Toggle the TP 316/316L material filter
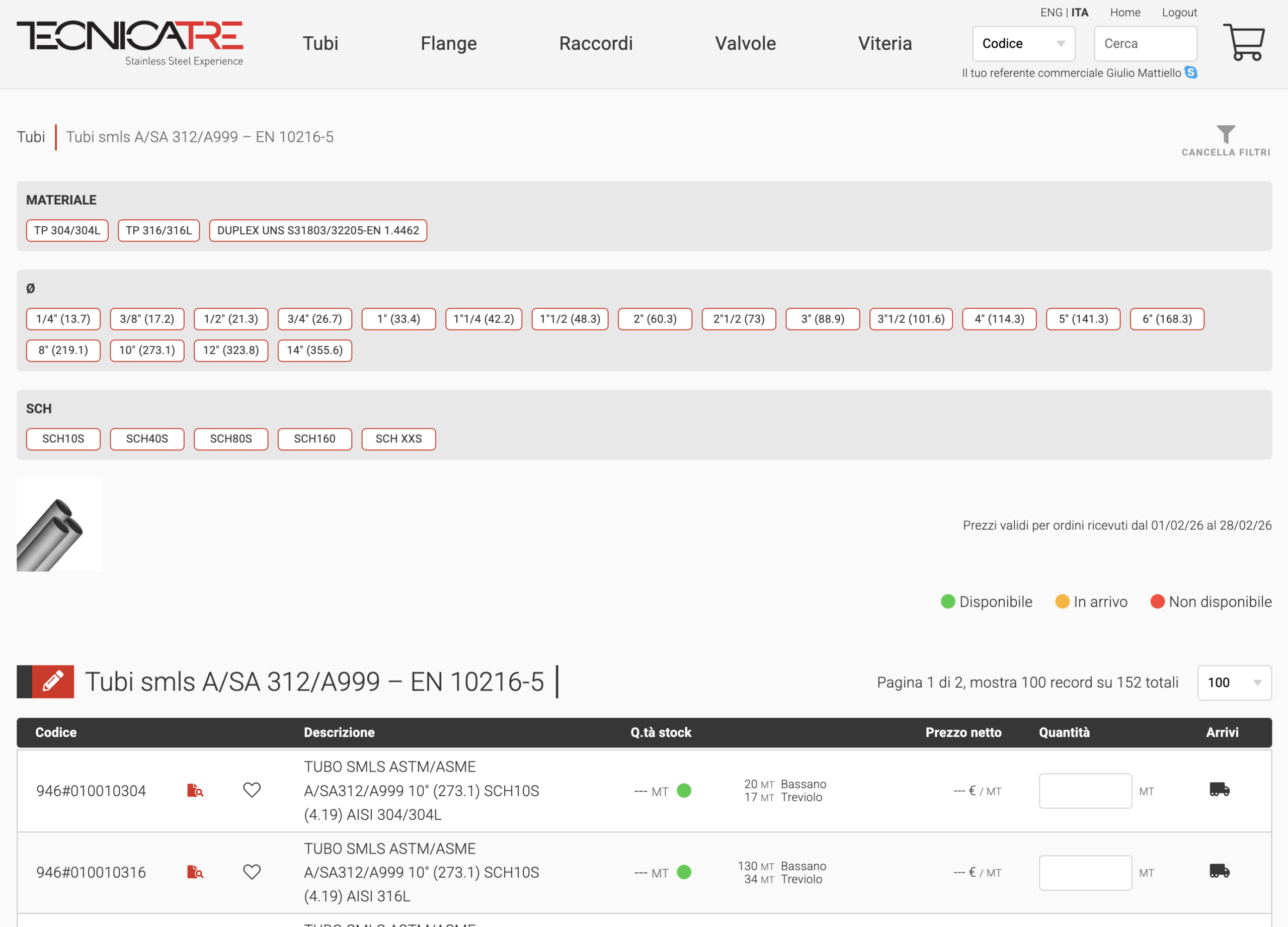Image resolution: width=1288 pixels, height=927 pixels. pos(158,230)
